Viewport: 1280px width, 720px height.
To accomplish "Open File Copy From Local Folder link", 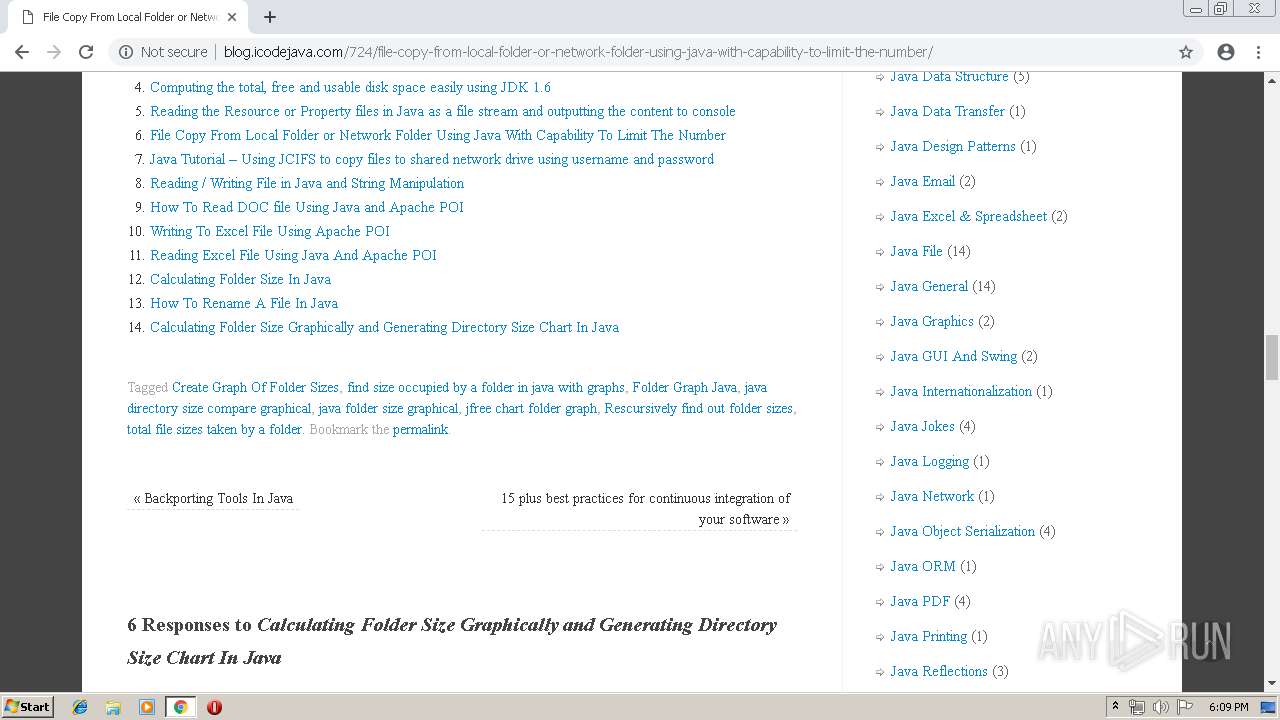I will click(438, 136).
